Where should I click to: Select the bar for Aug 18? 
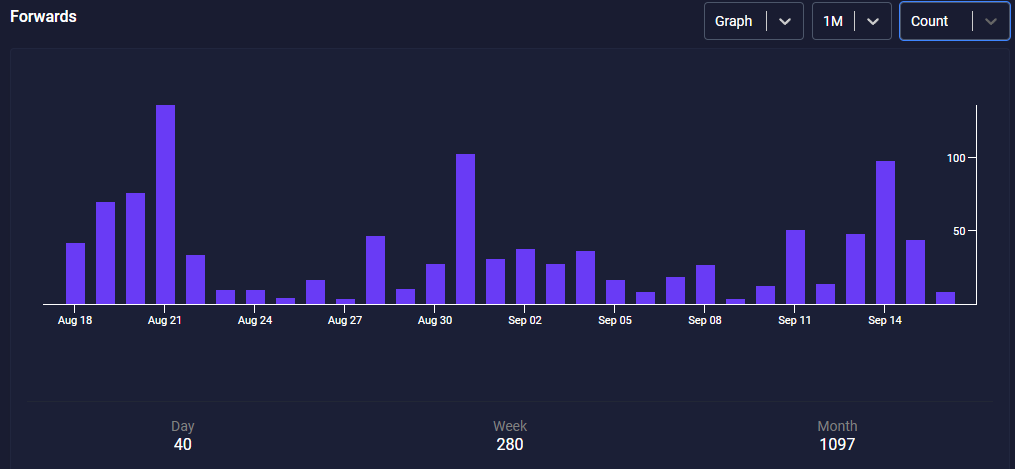pyautogui.click(x=75, y=273)
